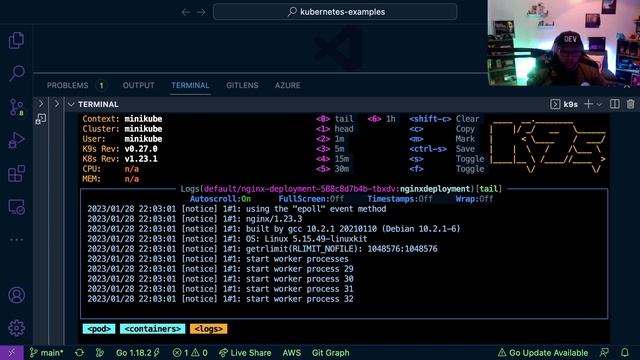Click the Autoscroll:On indicator
This screenshot has width=640, height=360.
pyautogui.click(x=220, y=199)
